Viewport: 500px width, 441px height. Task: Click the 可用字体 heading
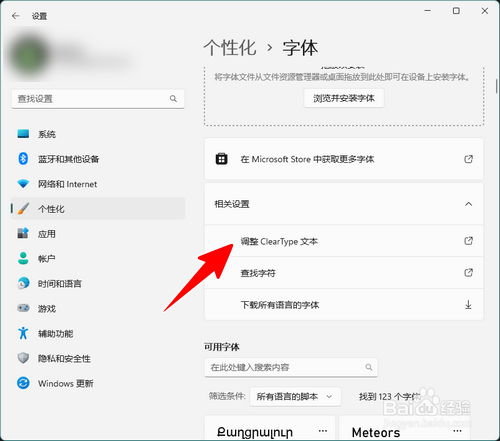pyautogui.click(x=222, y=347)
